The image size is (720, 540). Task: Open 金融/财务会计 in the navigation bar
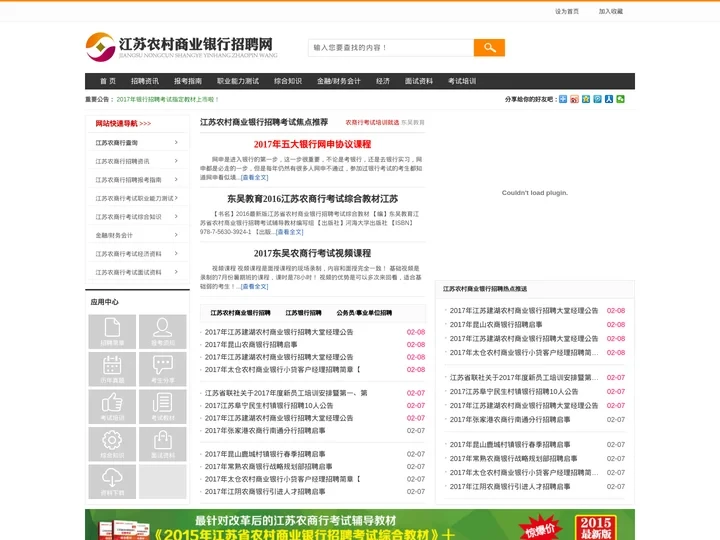[x=339, y=81]
